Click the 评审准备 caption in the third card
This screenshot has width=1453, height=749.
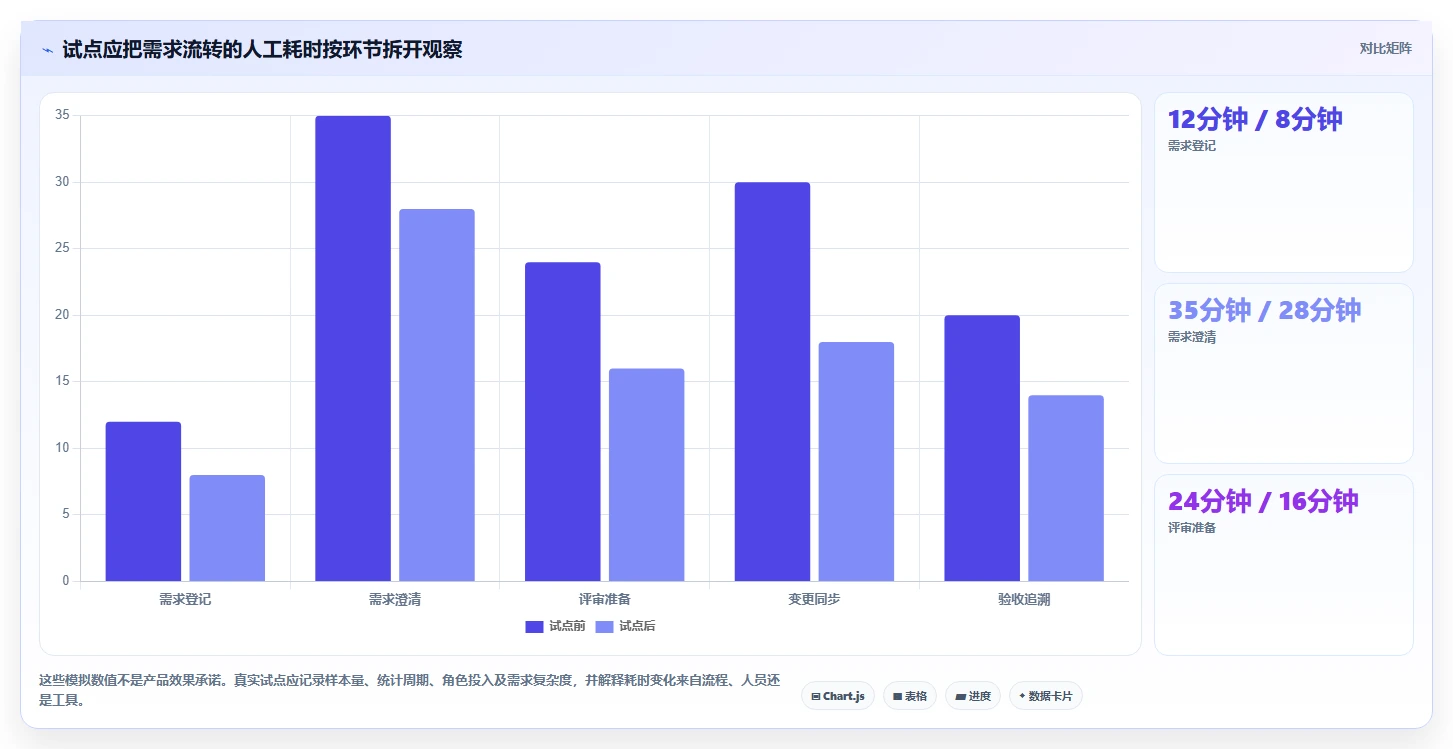(1192, 528)
